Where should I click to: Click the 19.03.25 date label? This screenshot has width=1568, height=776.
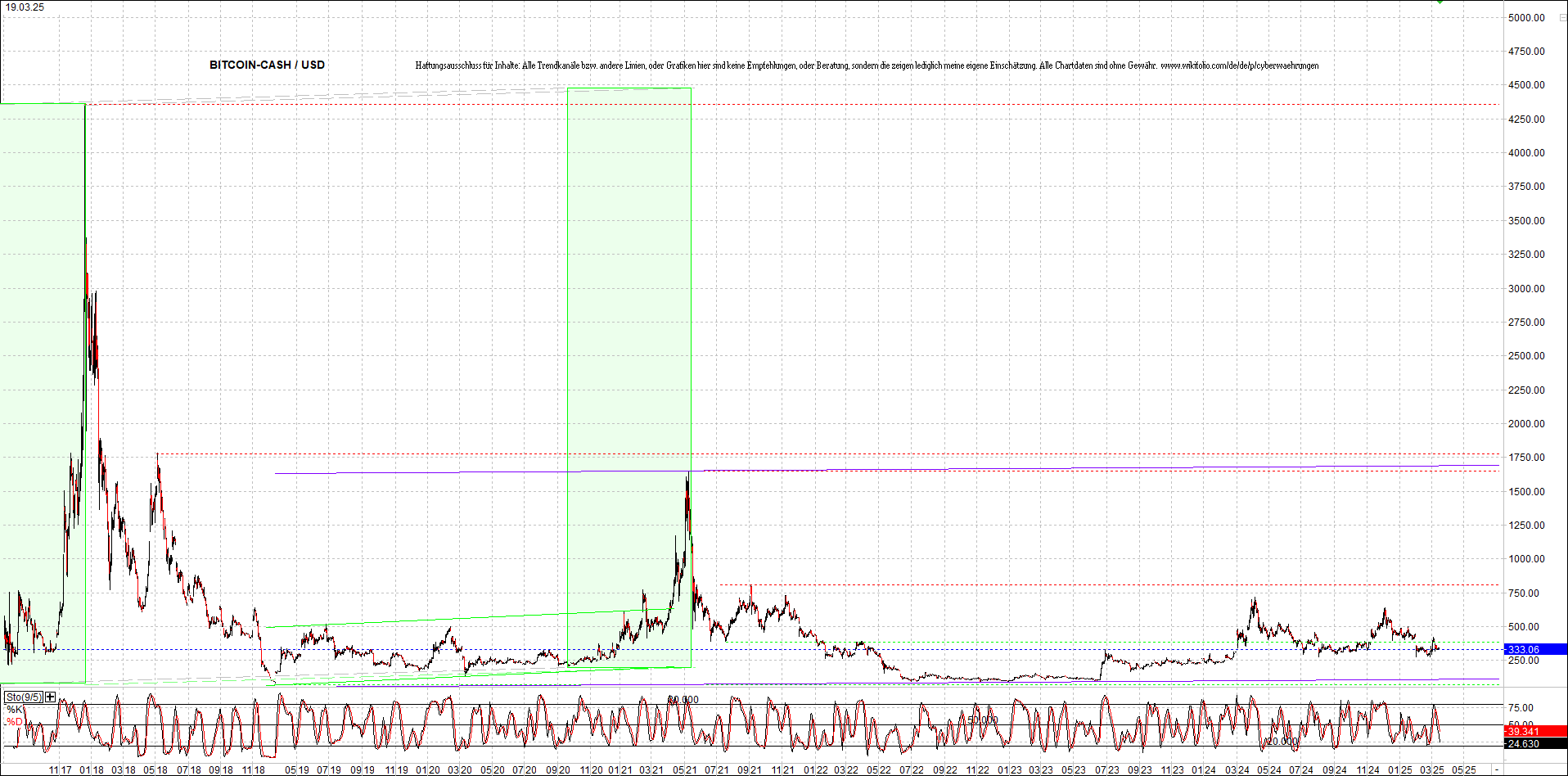pos(25,7)
